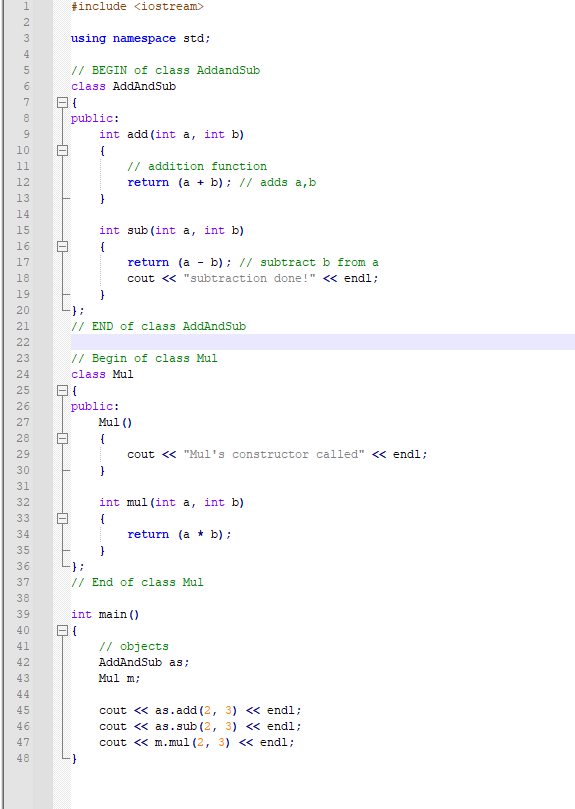Click 'Mul m;' declaration
Screen dimensions: 575x809
119,678
